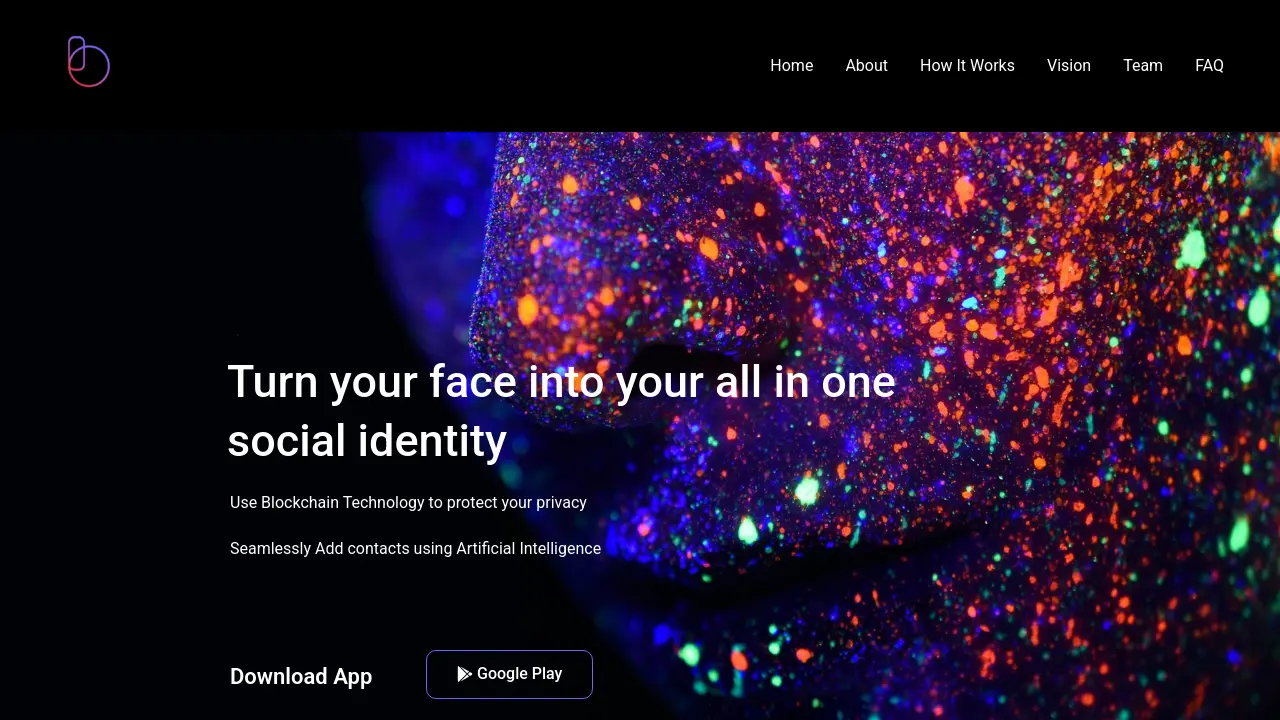
Task: Click the 'Turn your face' headline line
Action: (561, 382)
